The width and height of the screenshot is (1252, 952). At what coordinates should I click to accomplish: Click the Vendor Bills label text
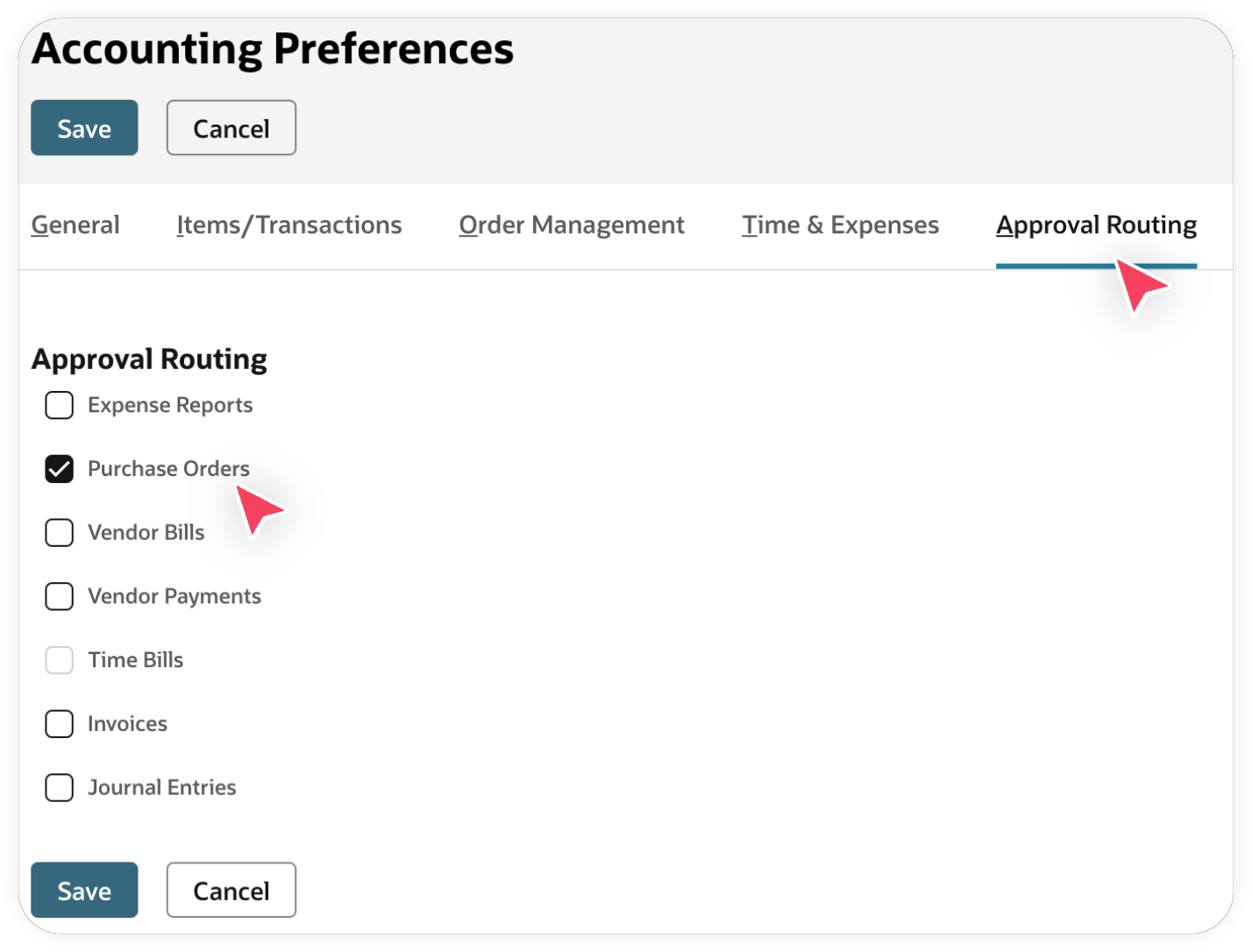point(146,532)
